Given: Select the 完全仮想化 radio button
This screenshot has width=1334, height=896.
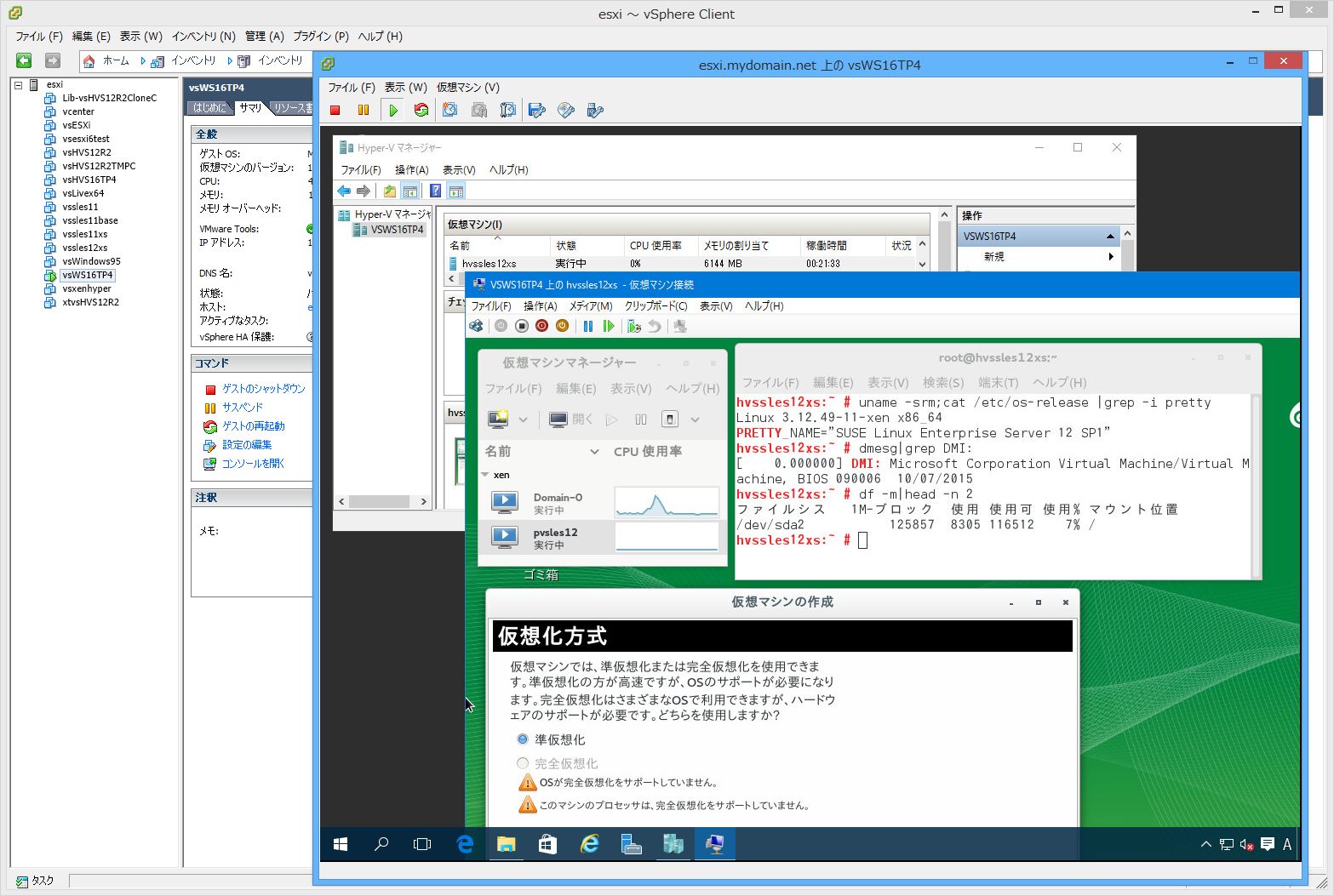Looking at the screenshot, I should [x=523, y=763].
